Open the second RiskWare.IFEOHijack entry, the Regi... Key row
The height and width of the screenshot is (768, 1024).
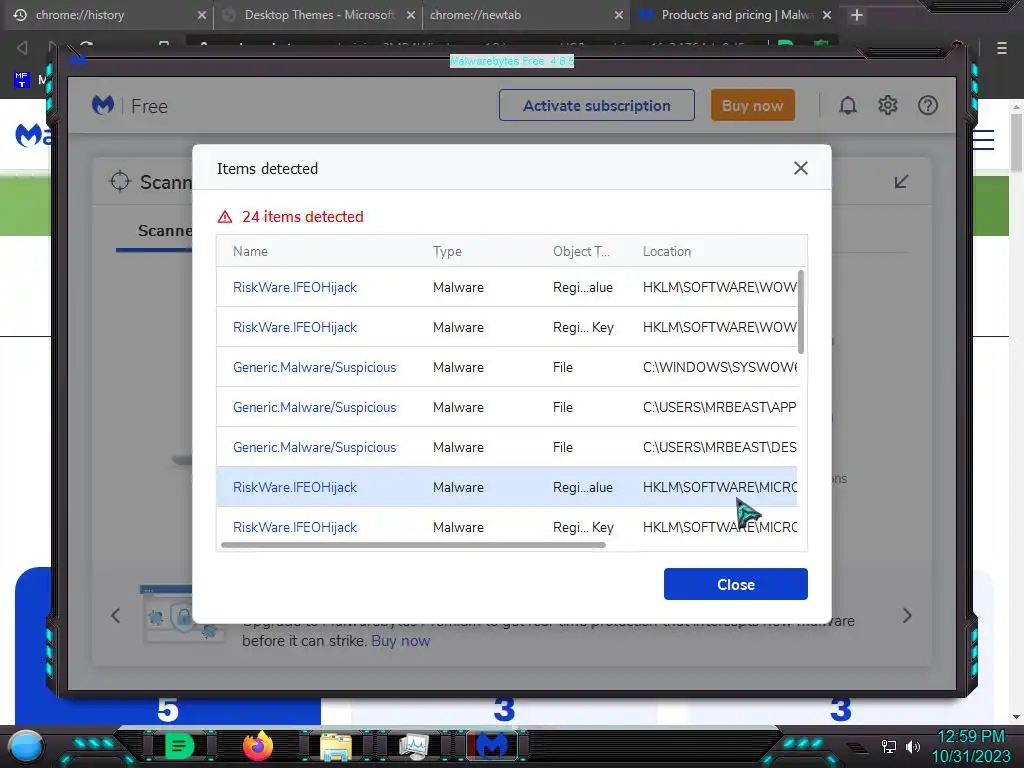coord(295,327)
